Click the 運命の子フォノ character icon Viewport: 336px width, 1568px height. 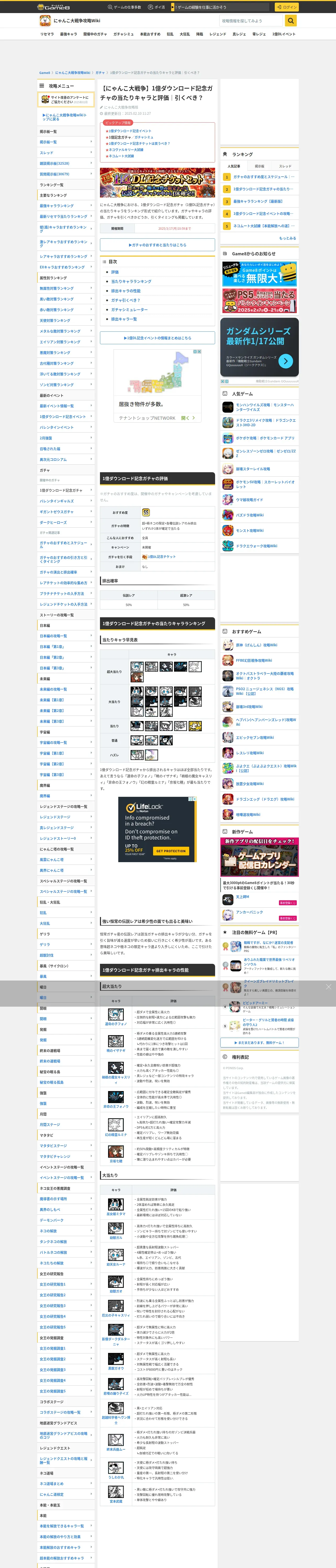click(116, 1015)
